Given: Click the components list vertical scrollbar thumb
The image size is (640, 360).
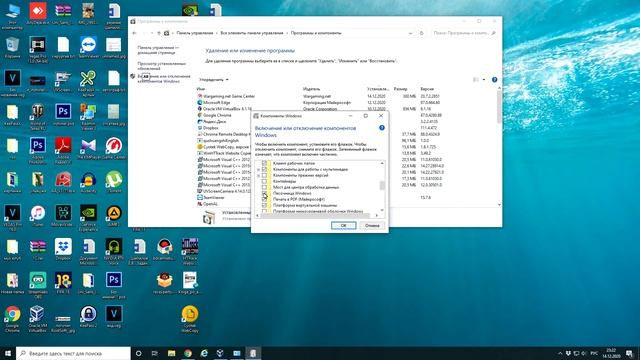Looking at the screenshot, I should pyautogui.click(x=382, y=185).
